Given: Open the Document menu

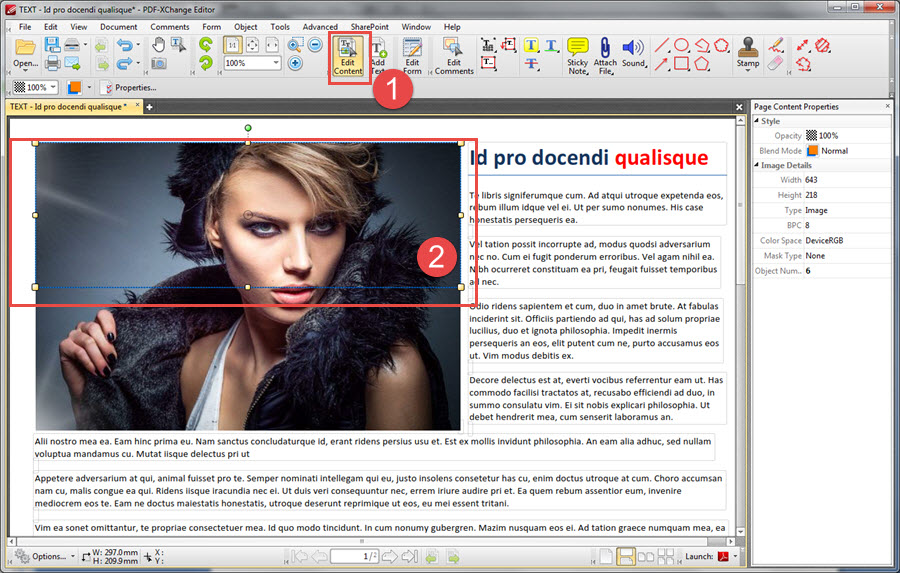Looking at the screenshot, I should pos(118,26).
